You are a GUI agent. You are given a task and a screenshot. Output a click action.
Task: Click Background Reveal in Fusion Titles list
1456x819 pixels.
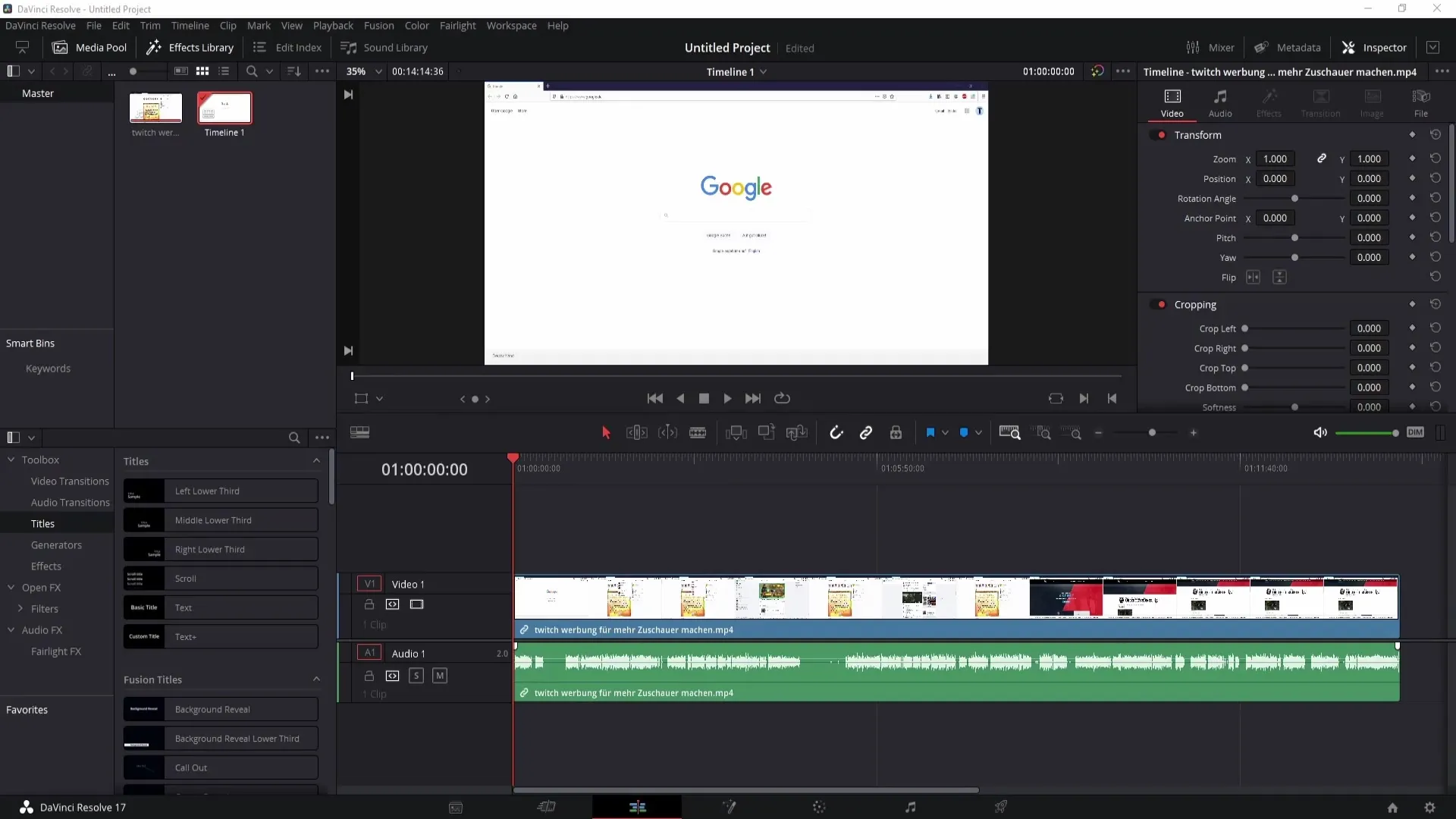pyautogui.click(x=221, y=709)
